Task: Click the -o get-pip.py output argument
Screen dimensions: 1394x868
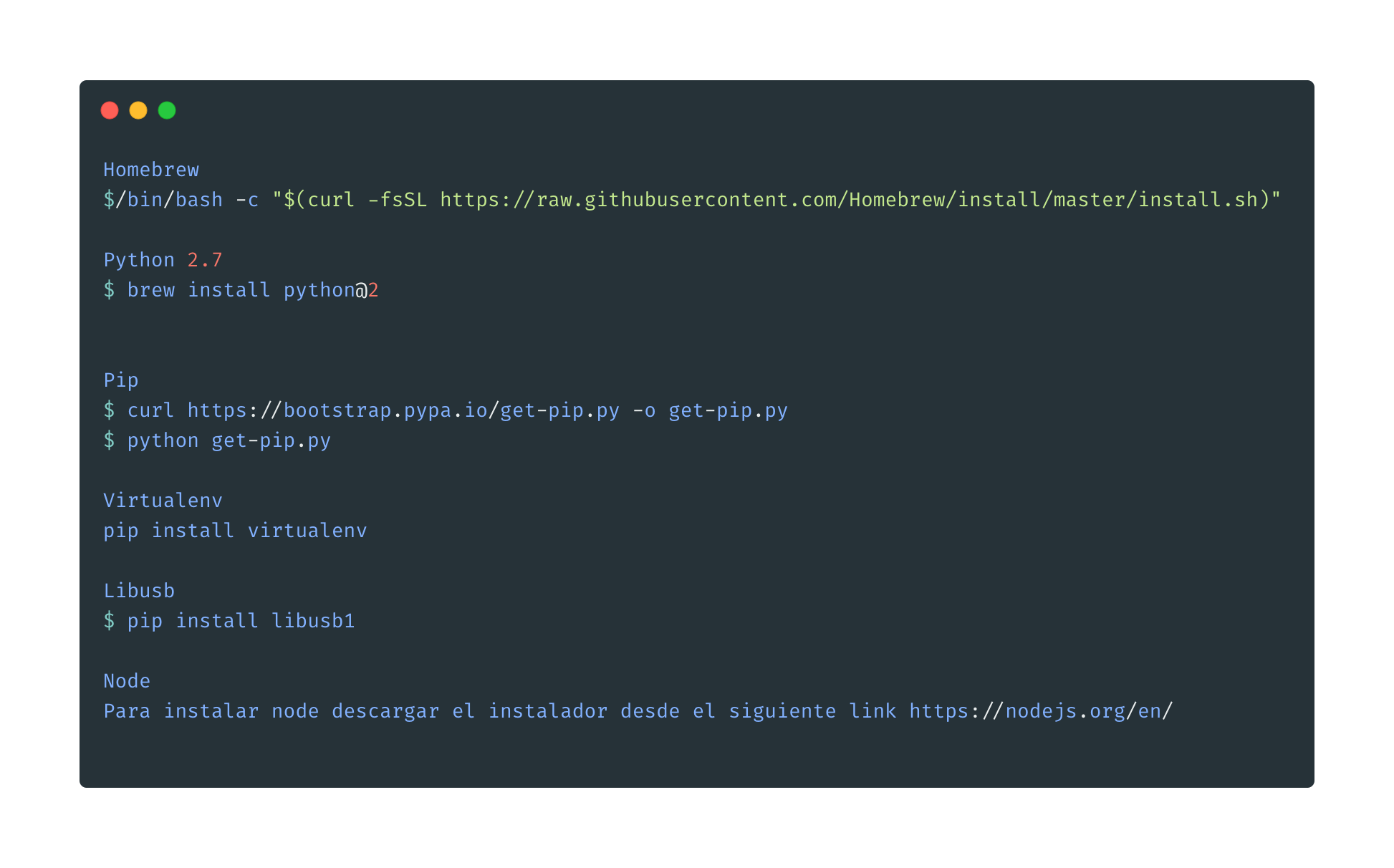Action: click(x=710, y=410)
